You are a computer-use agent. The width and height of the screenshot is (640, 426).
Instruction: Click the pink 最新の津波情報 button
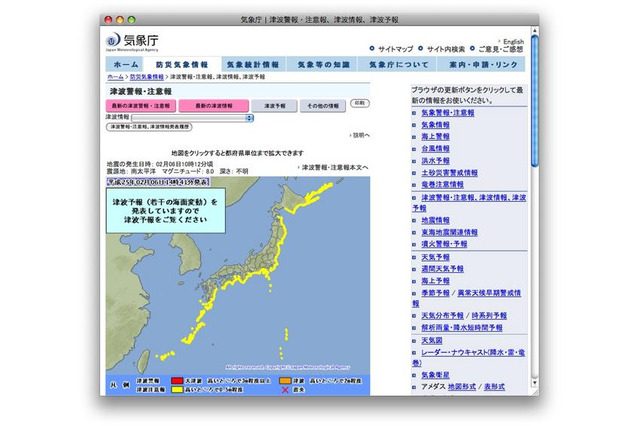[x=213, y=106]
